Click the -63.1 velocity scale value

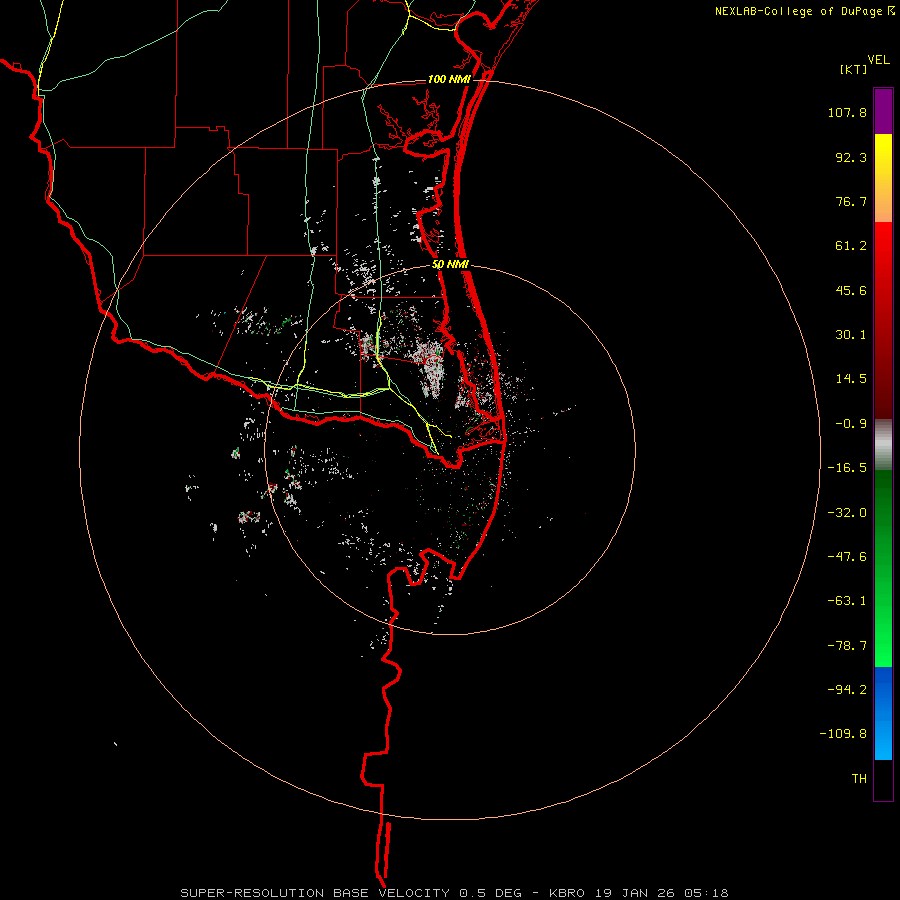pos(847,601)
